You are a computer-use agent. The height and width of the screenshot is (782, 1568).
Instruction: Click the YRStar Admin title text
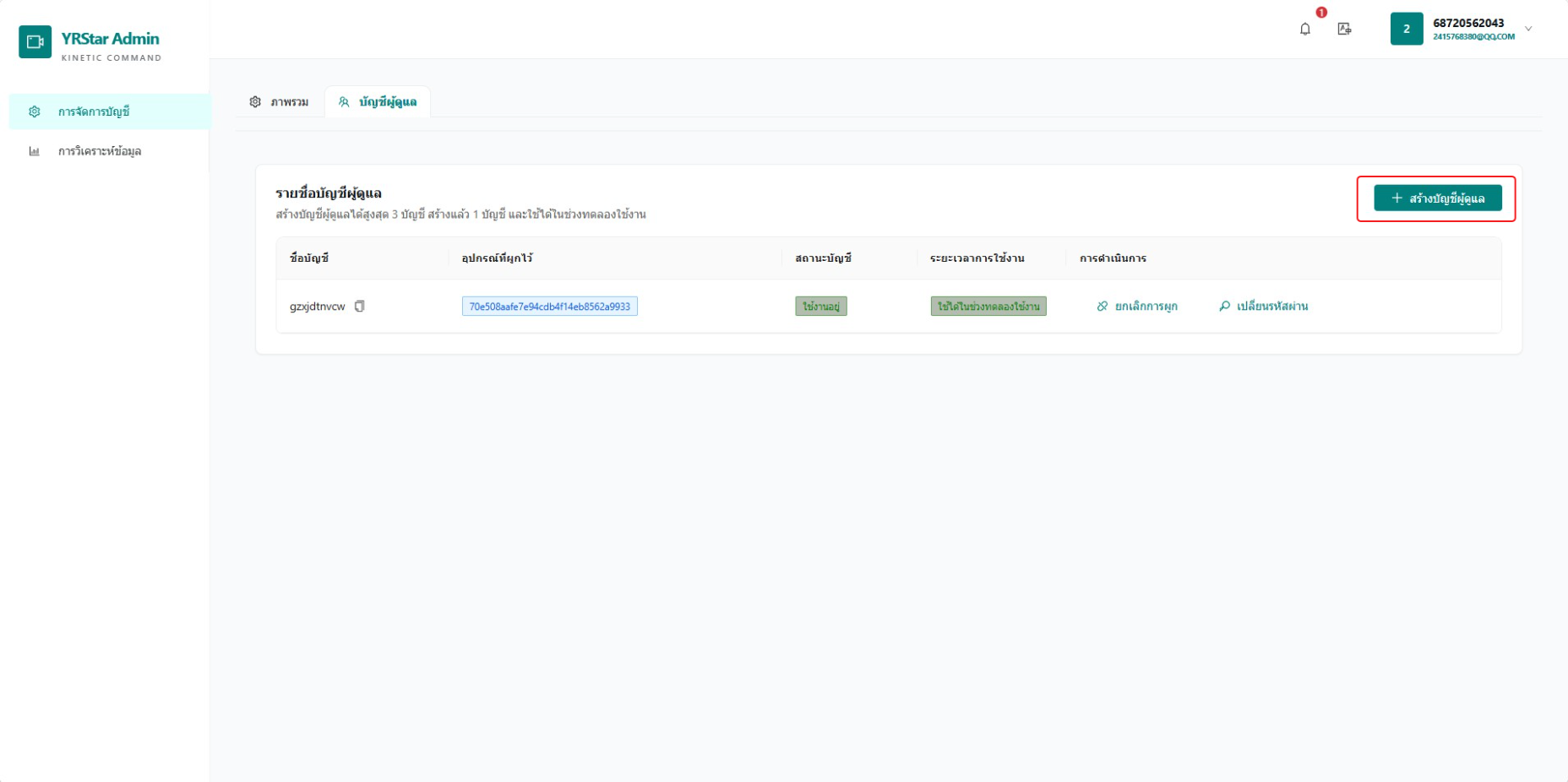point(110,39)
